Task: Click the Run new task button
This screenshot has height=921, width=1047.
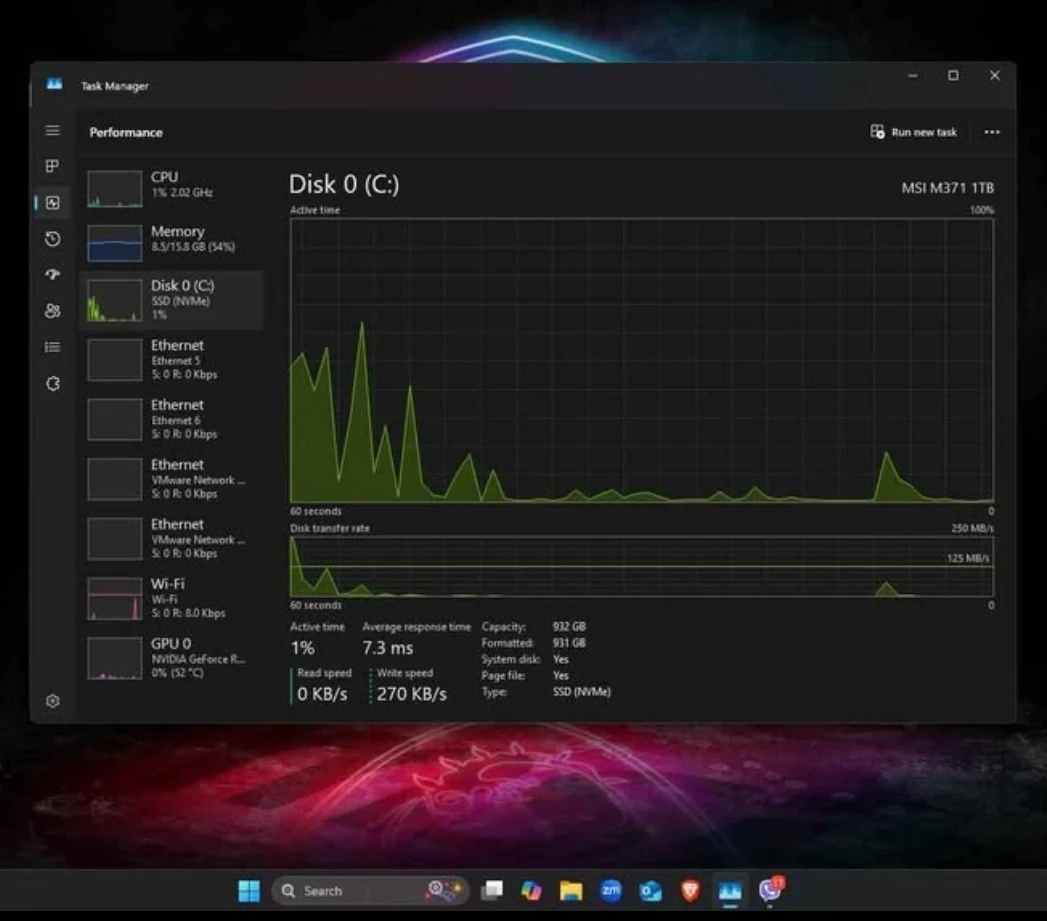Action: (x=914, y=132)
